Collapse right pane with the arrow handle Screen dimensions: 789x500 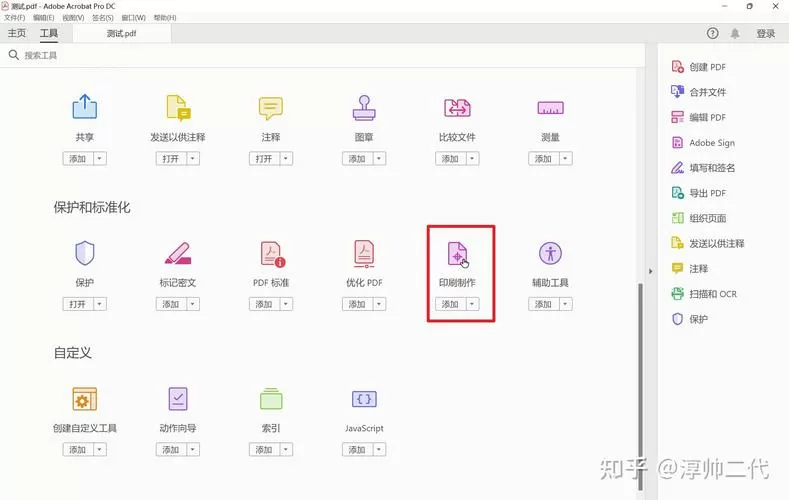[651, 271]
